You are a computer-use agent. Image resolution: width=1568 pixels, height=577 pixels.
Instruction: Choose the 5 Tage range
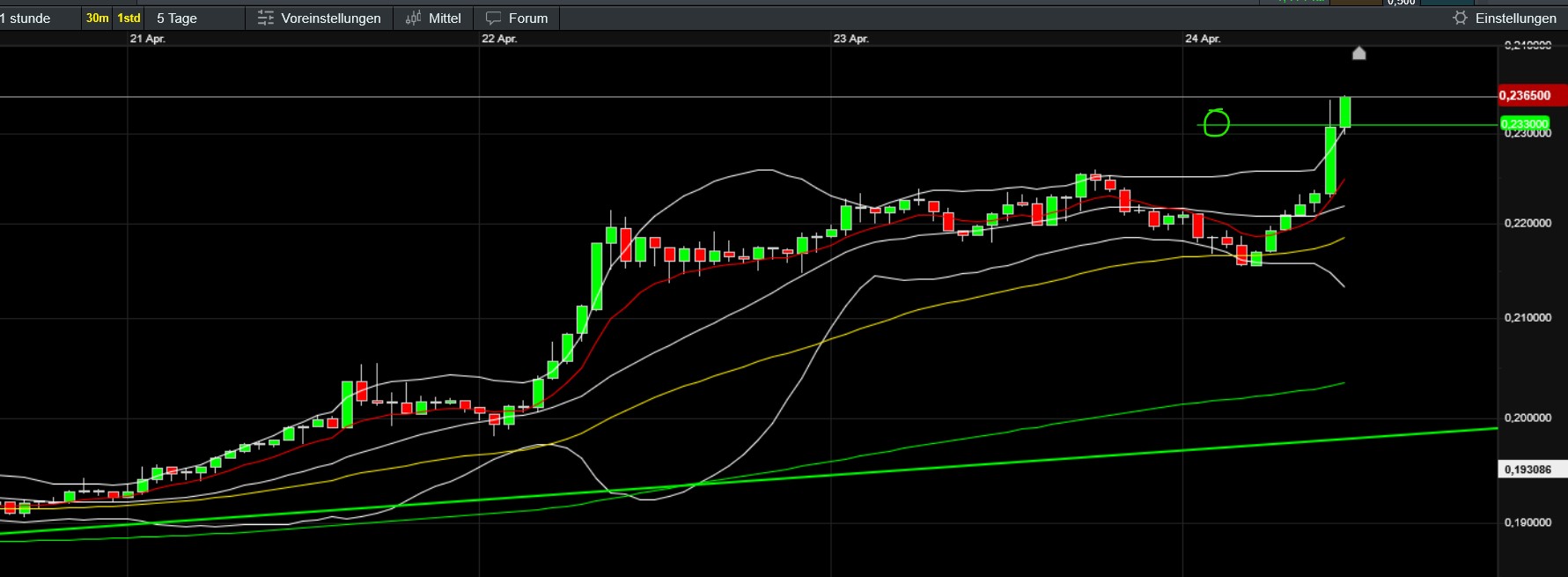pos(177,18)
